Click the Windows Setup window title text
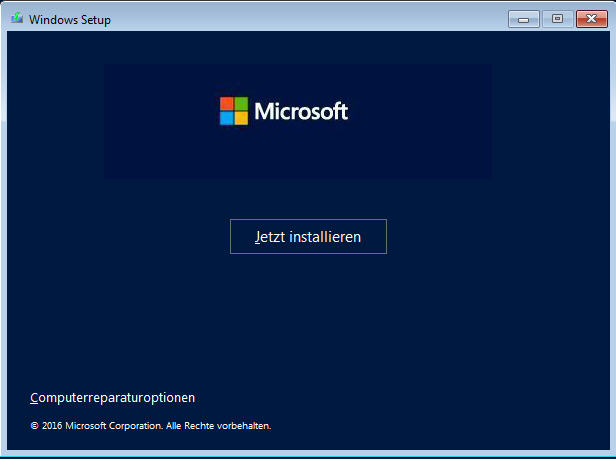616x459 pixels. [x=70, y=20]
